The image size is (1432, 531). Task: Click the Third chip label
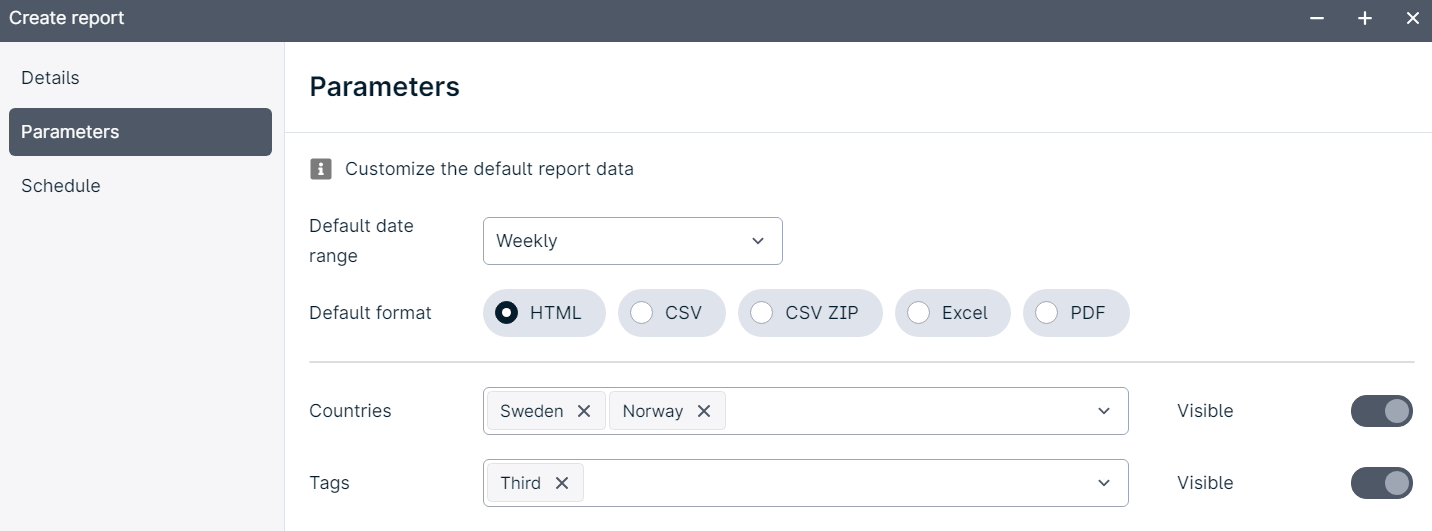[521, 483]
